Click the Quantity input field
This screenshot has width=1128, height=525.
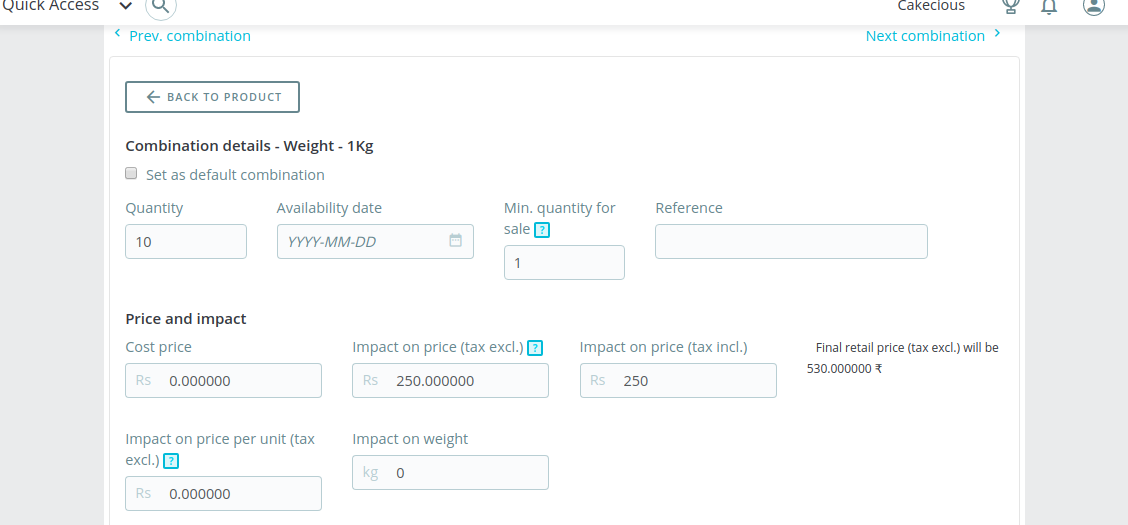[186, 242]
